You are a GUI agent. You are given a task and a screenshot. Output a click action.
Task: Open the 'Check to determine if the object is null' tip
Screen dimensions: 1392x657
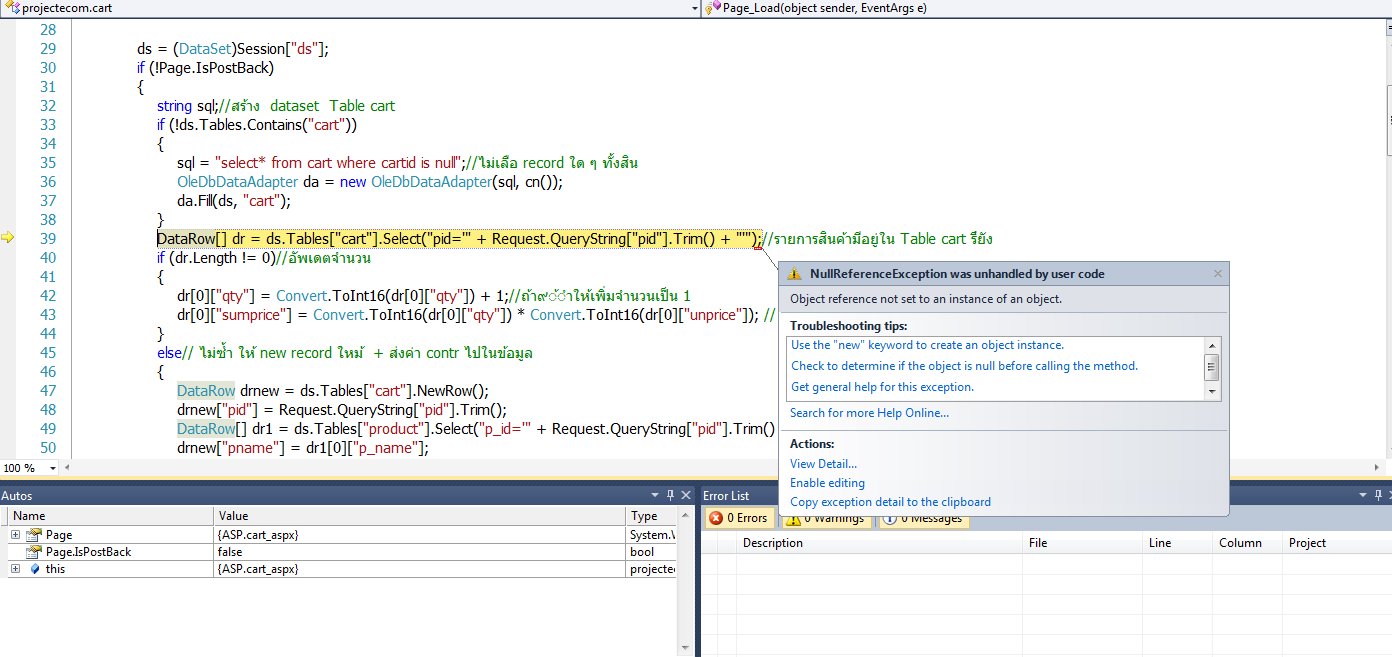coord(964,366)
